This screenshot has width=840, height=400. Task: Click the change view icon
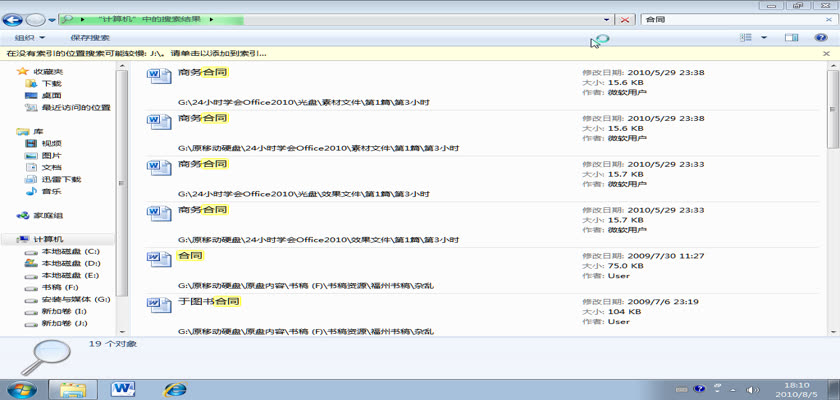point(746,38)
